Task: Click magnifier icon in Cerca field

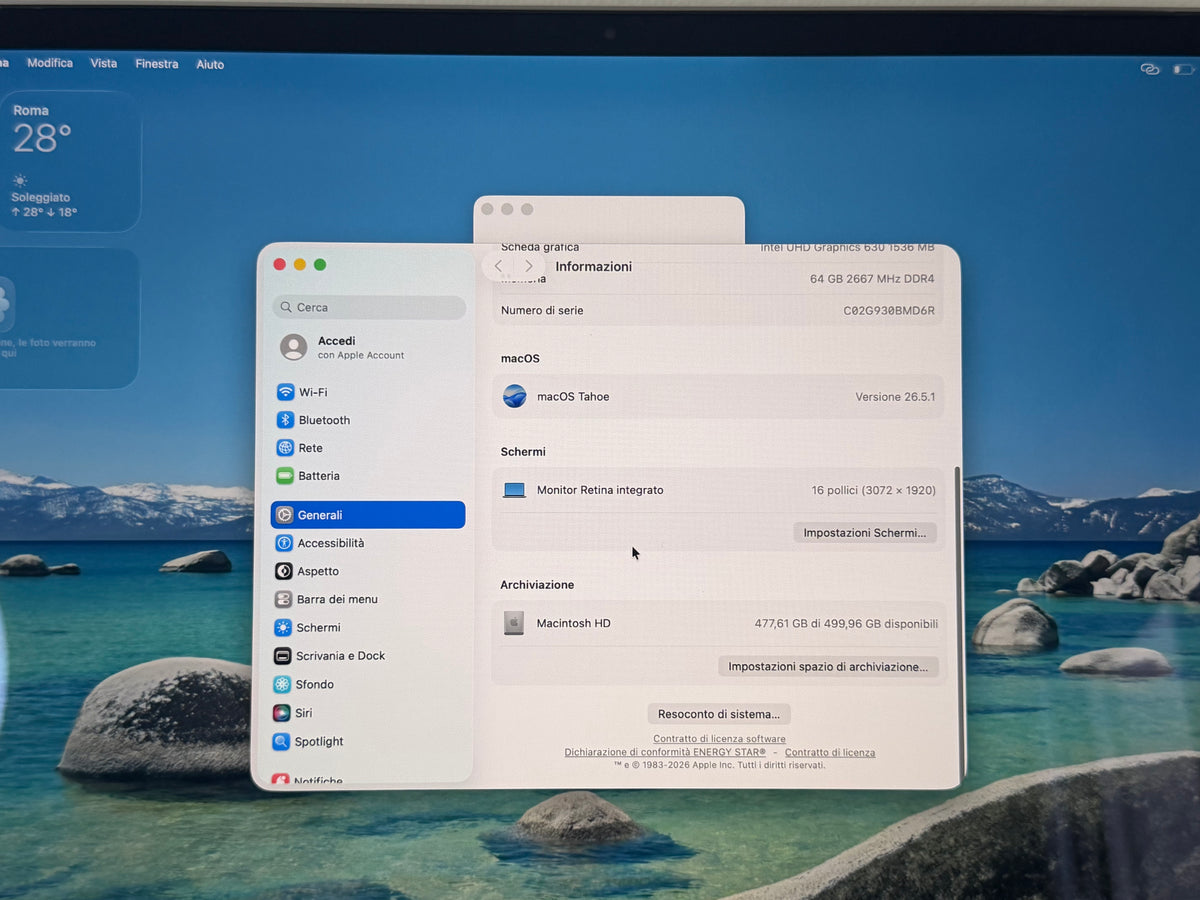Action: click(287, 307)
